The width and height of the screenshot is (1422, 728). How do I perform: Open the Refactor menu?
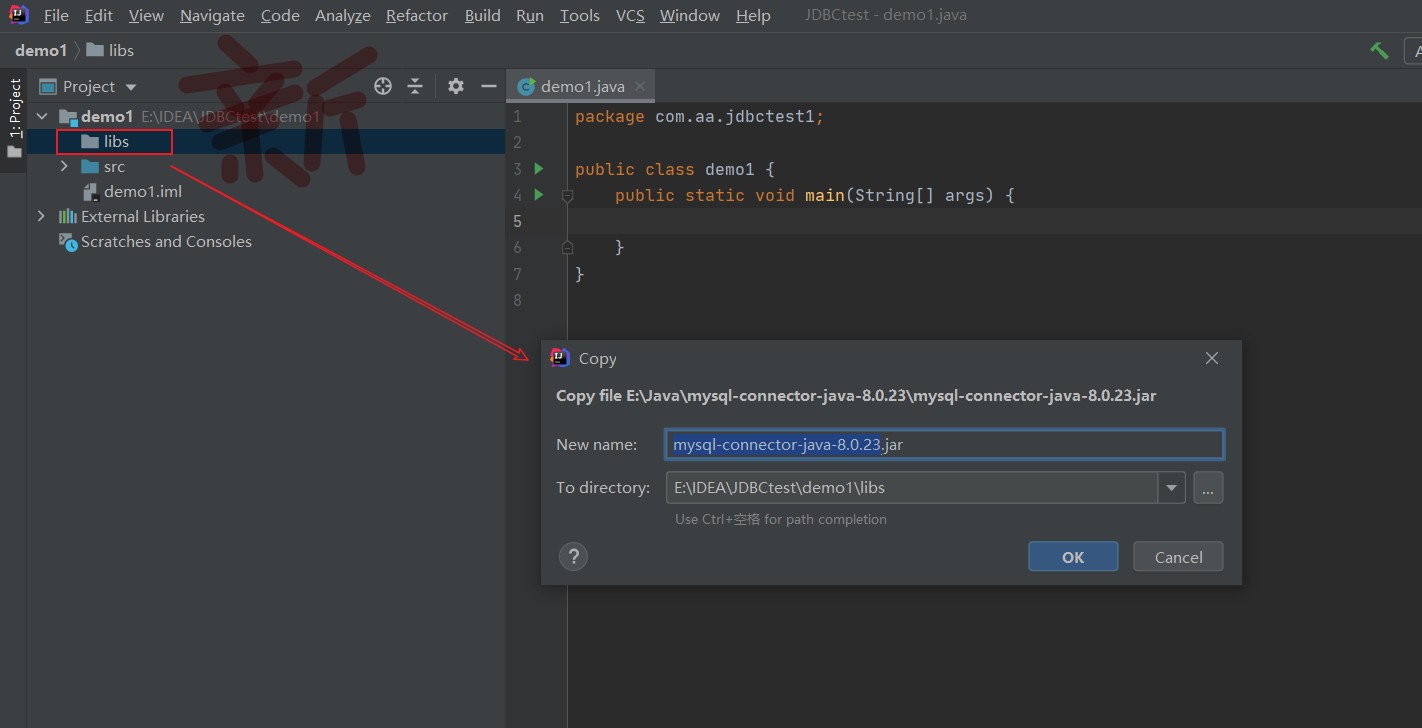(417, 15)
